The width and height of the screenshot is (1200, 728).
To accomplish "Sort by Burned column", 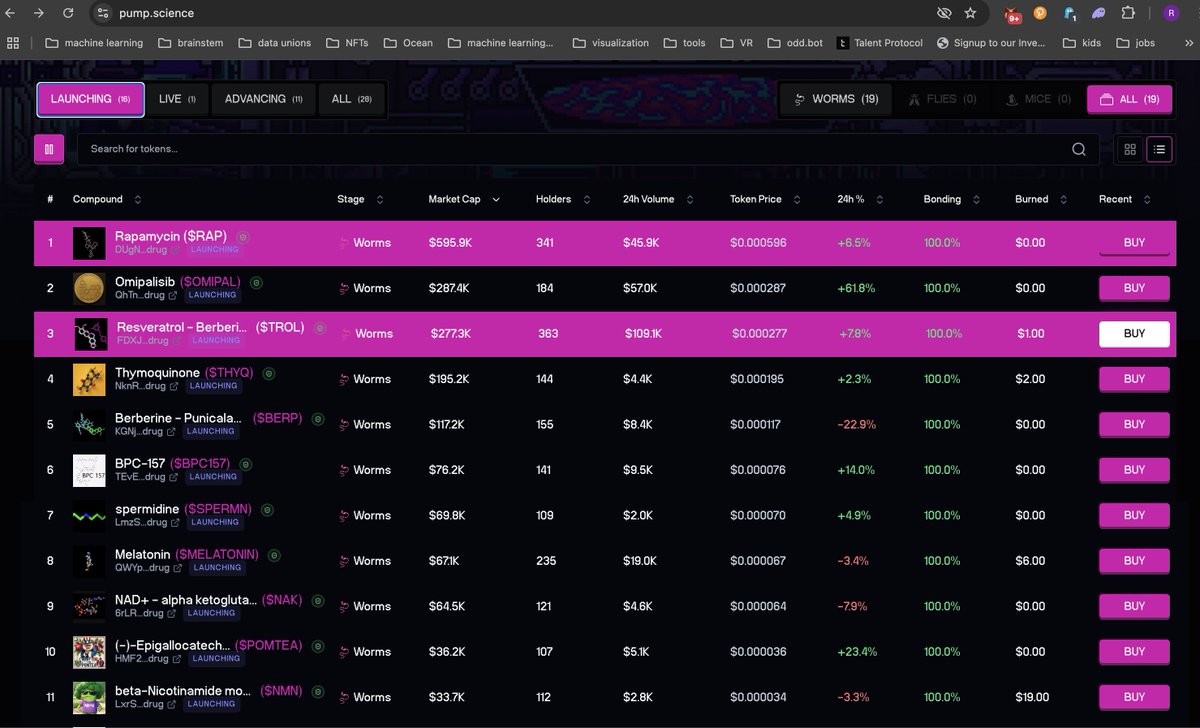I will 1040,199.
